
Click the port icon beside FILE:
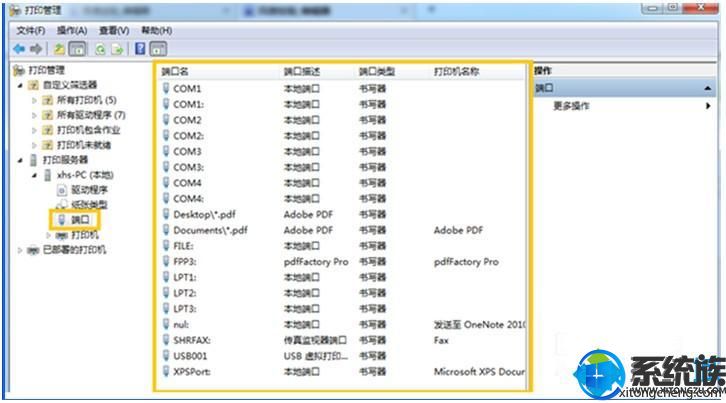(x=166, y=246)
